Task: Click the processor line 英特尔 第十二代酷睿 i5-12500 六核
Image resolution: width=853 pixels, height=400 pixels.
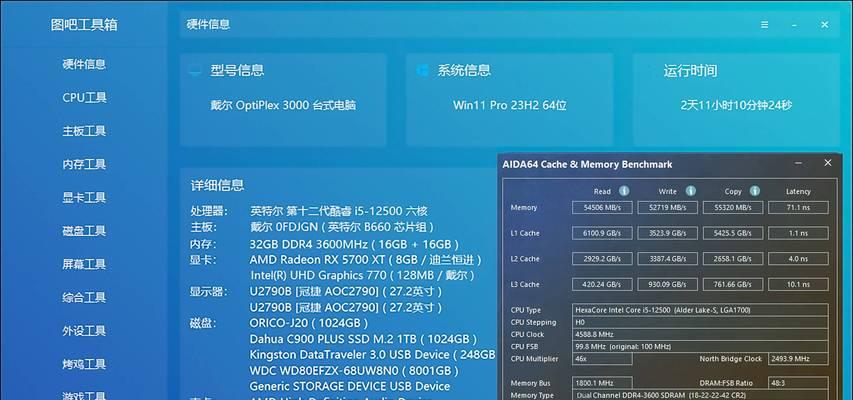Action: [339, 211]
